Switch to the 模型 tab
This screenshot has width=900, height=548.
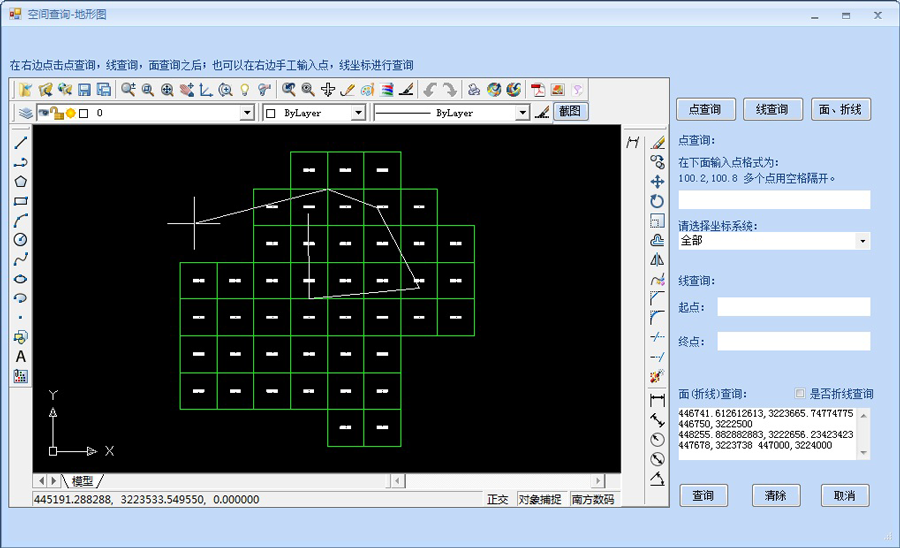[82, 481]
